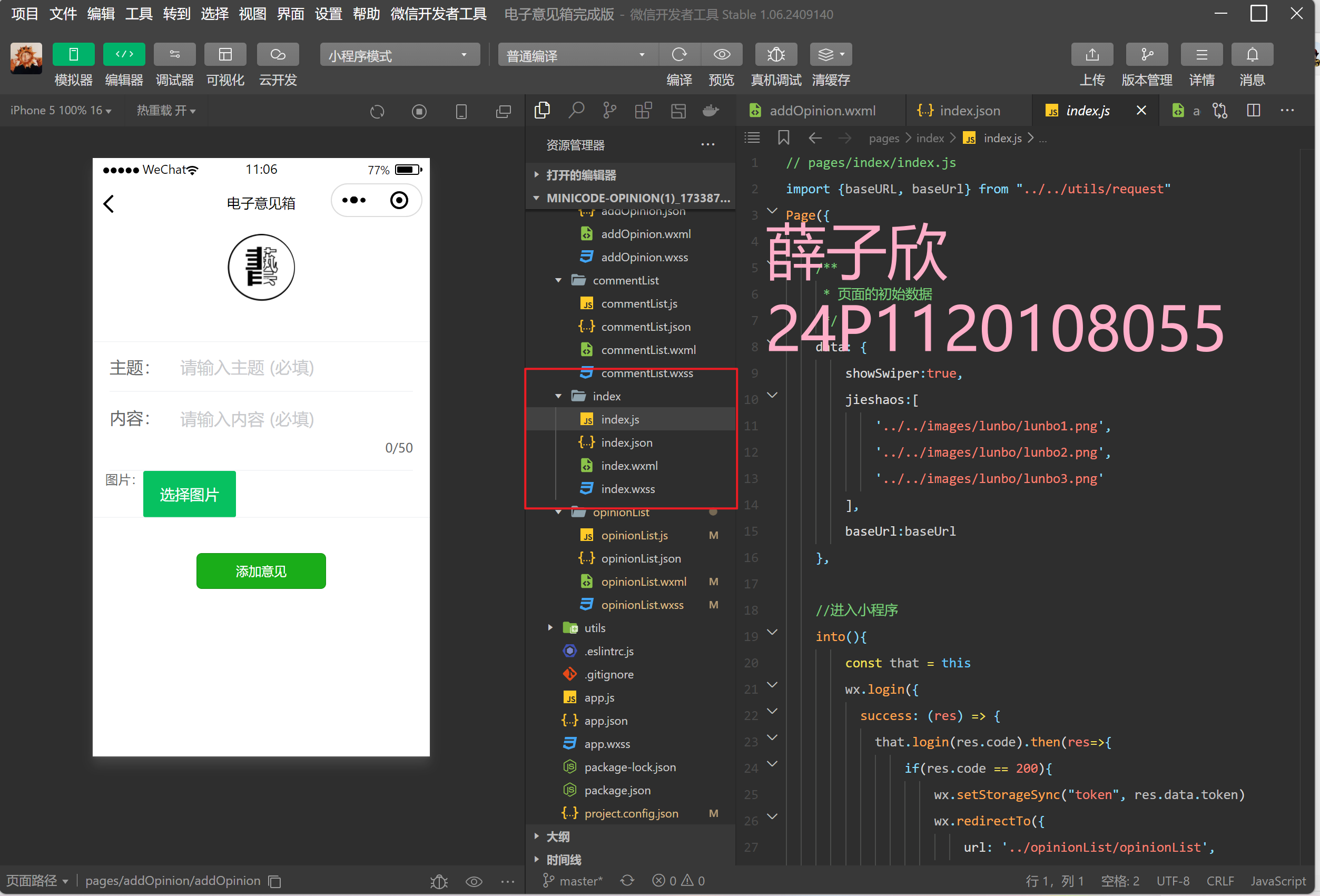The image size is (1320, 896).
Task: Open the search icon in sidebar
Action: (576, 110)
